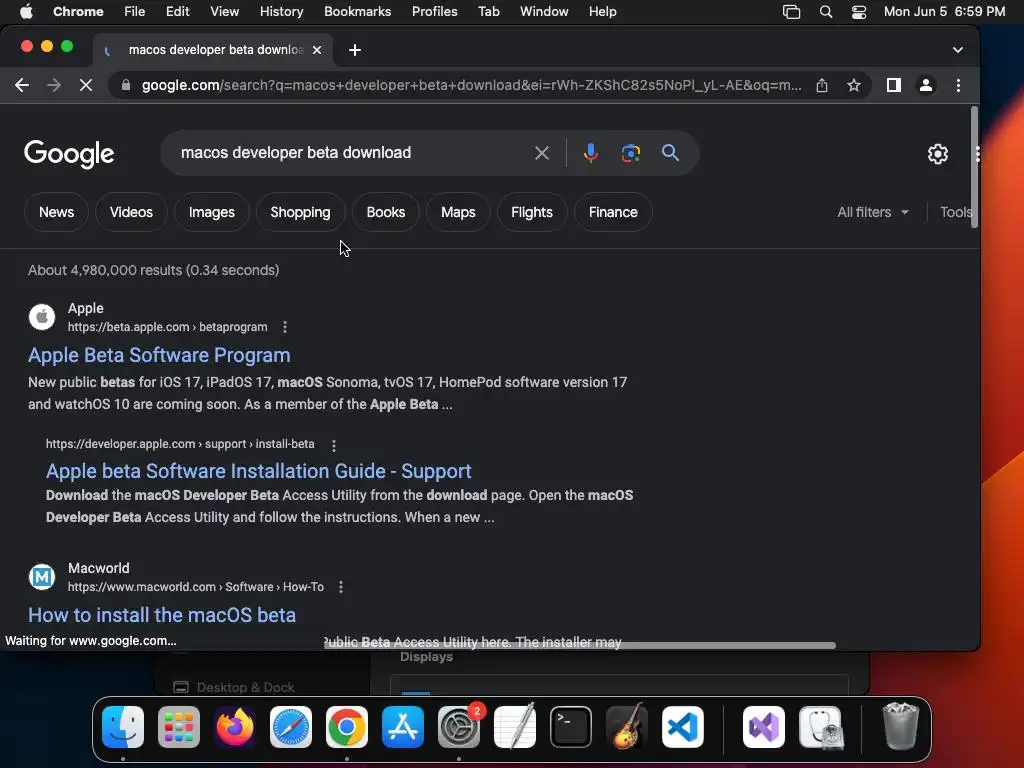Open Finder from the Dock

[123, 727]
